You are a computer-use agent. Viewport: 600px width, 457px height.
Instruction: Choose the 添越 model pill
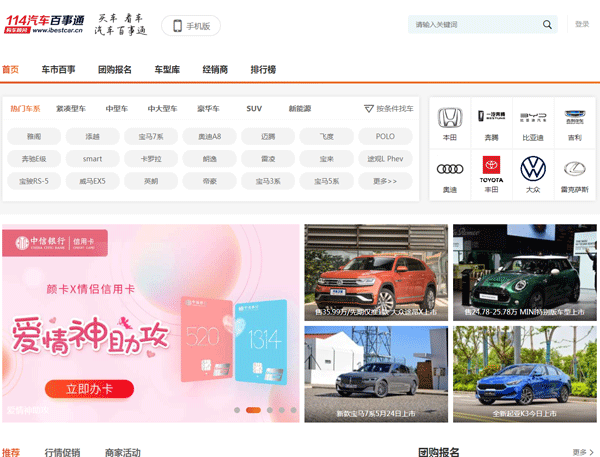(93, 136)
